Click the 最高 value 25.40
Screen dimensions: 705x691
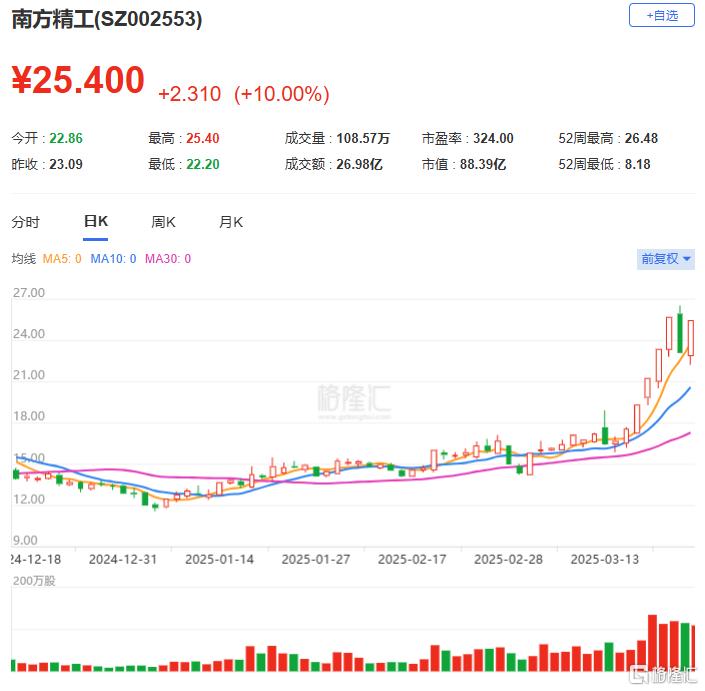click(203, 138)
